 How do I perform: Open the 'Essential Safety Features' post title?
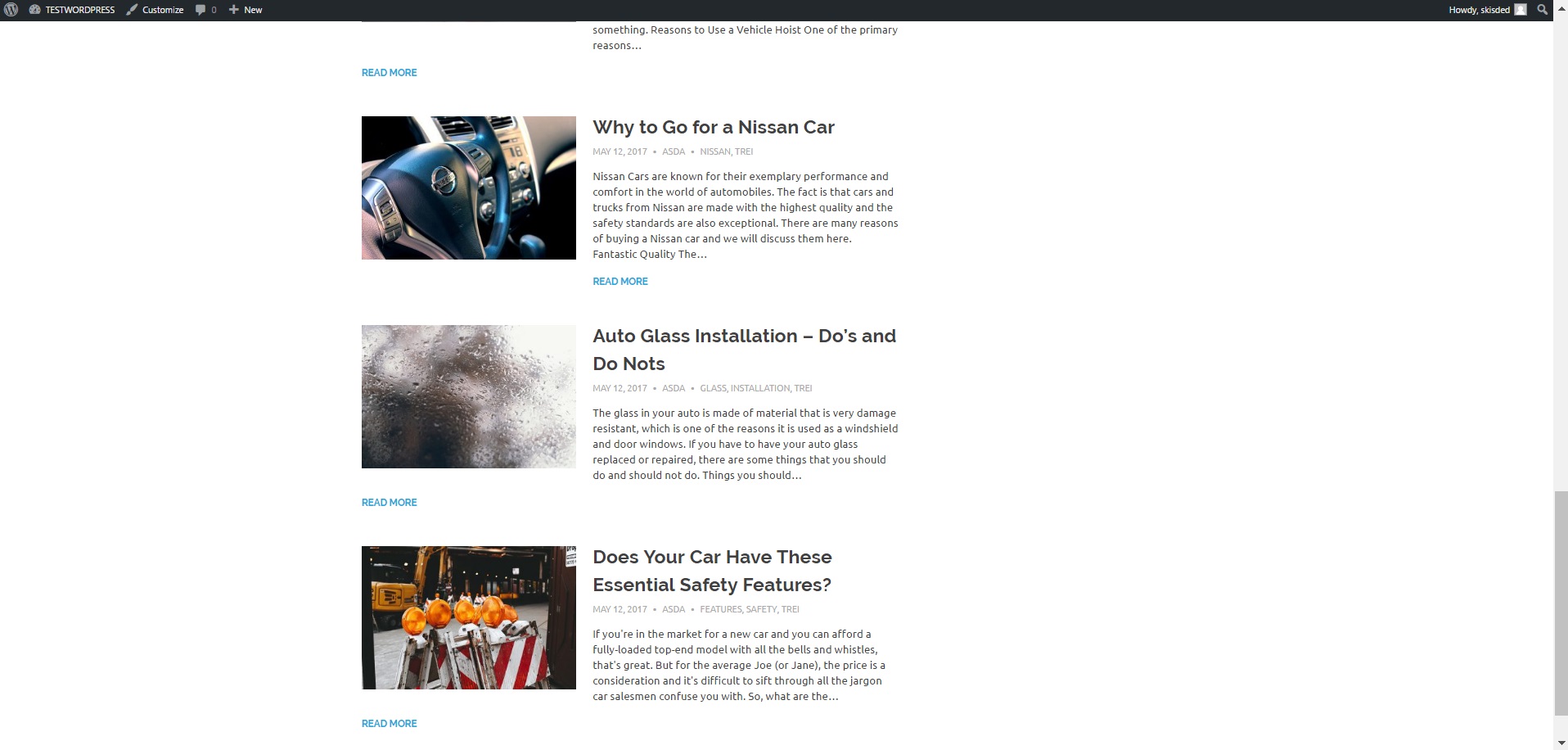point(712,571)
